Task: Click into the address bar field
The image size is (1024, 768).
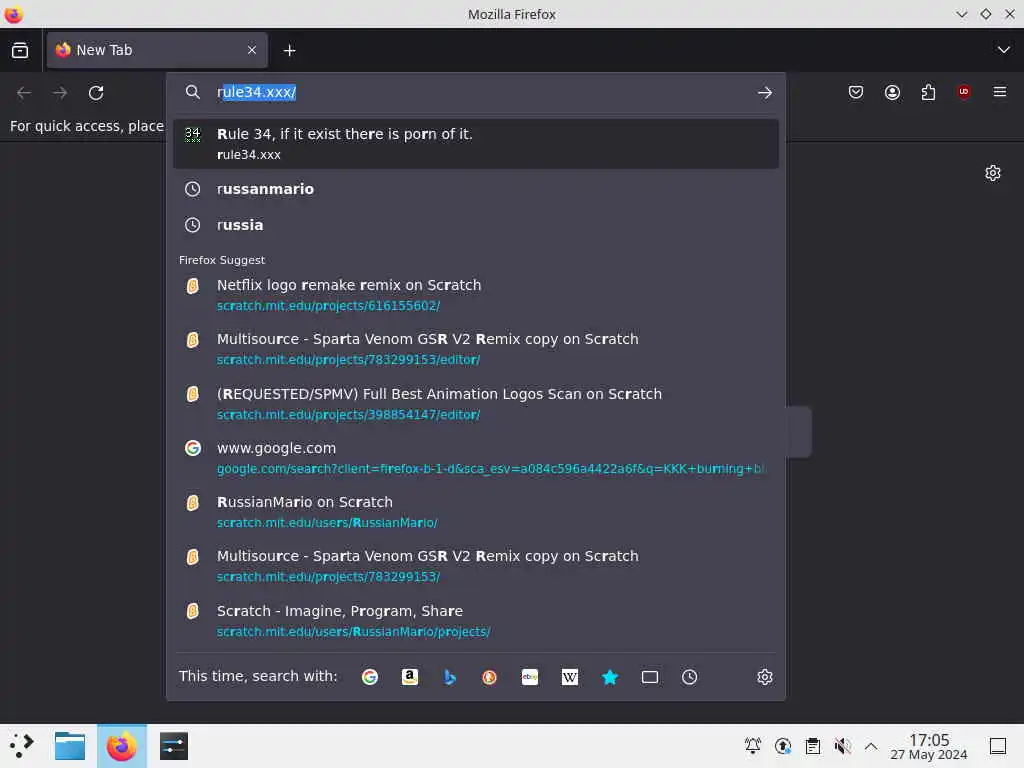Action: pyautogui.click(x=475, y=92)
